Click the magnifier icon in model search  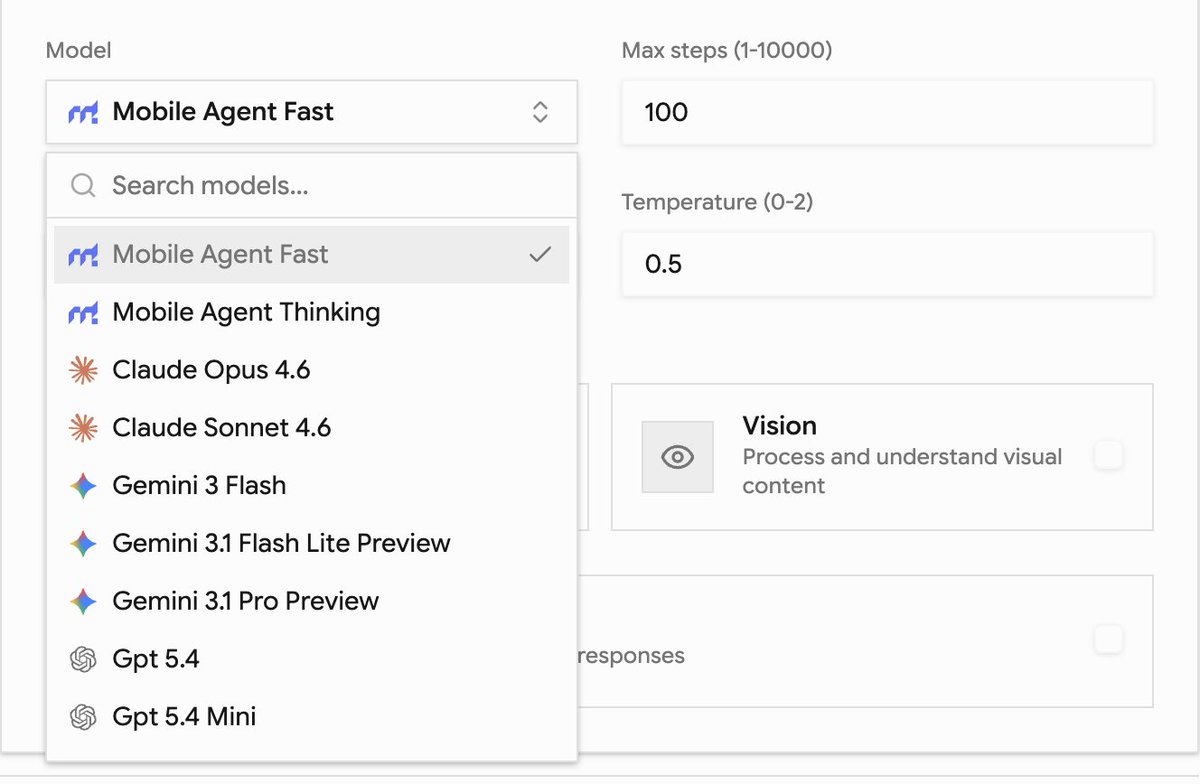click(x=83, y=186)
